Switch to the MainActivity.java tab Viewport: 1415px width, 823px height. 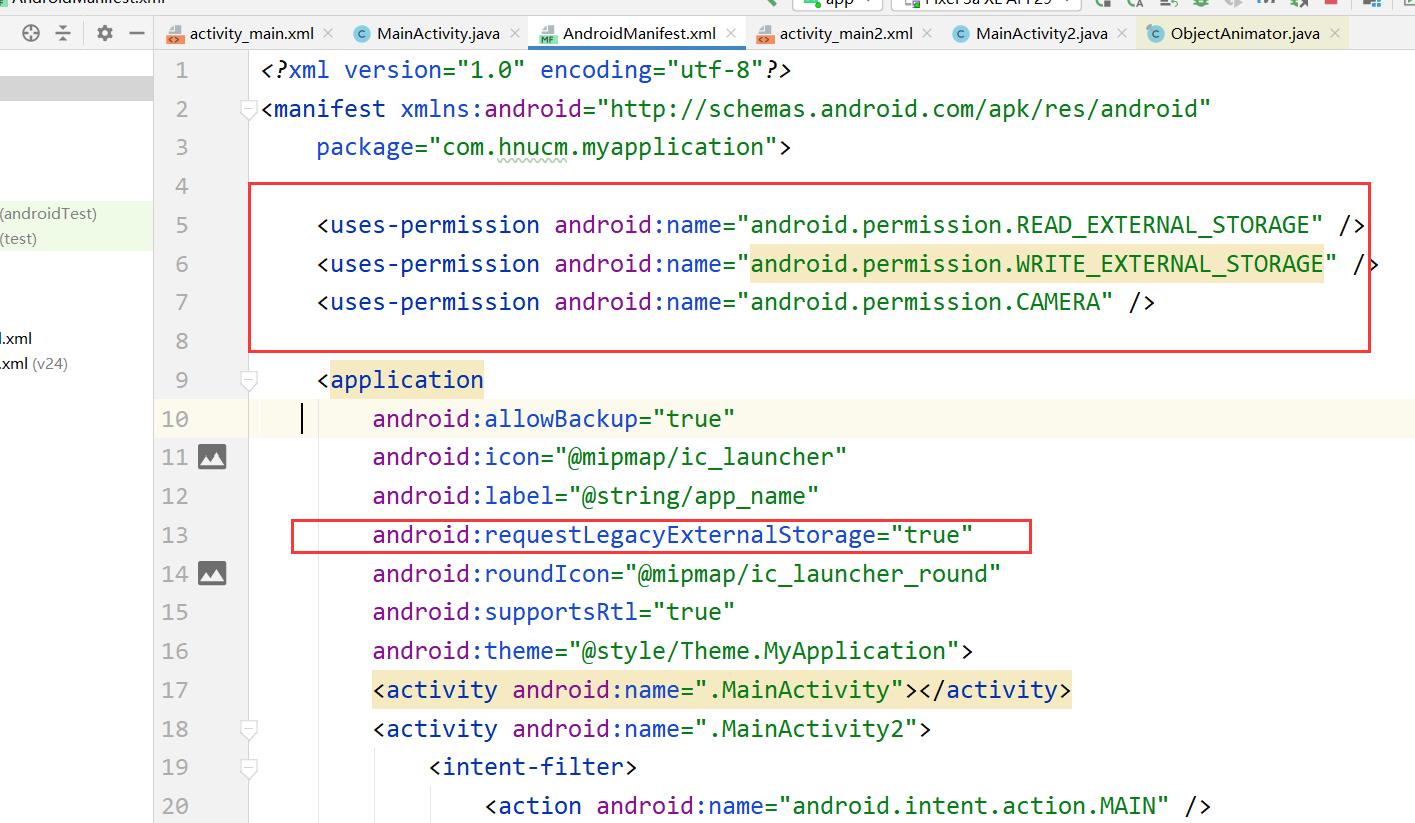point(438,33)
